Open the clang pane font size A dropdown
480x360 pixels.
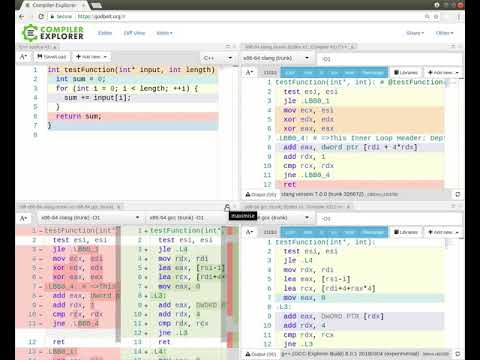point(250,72)
